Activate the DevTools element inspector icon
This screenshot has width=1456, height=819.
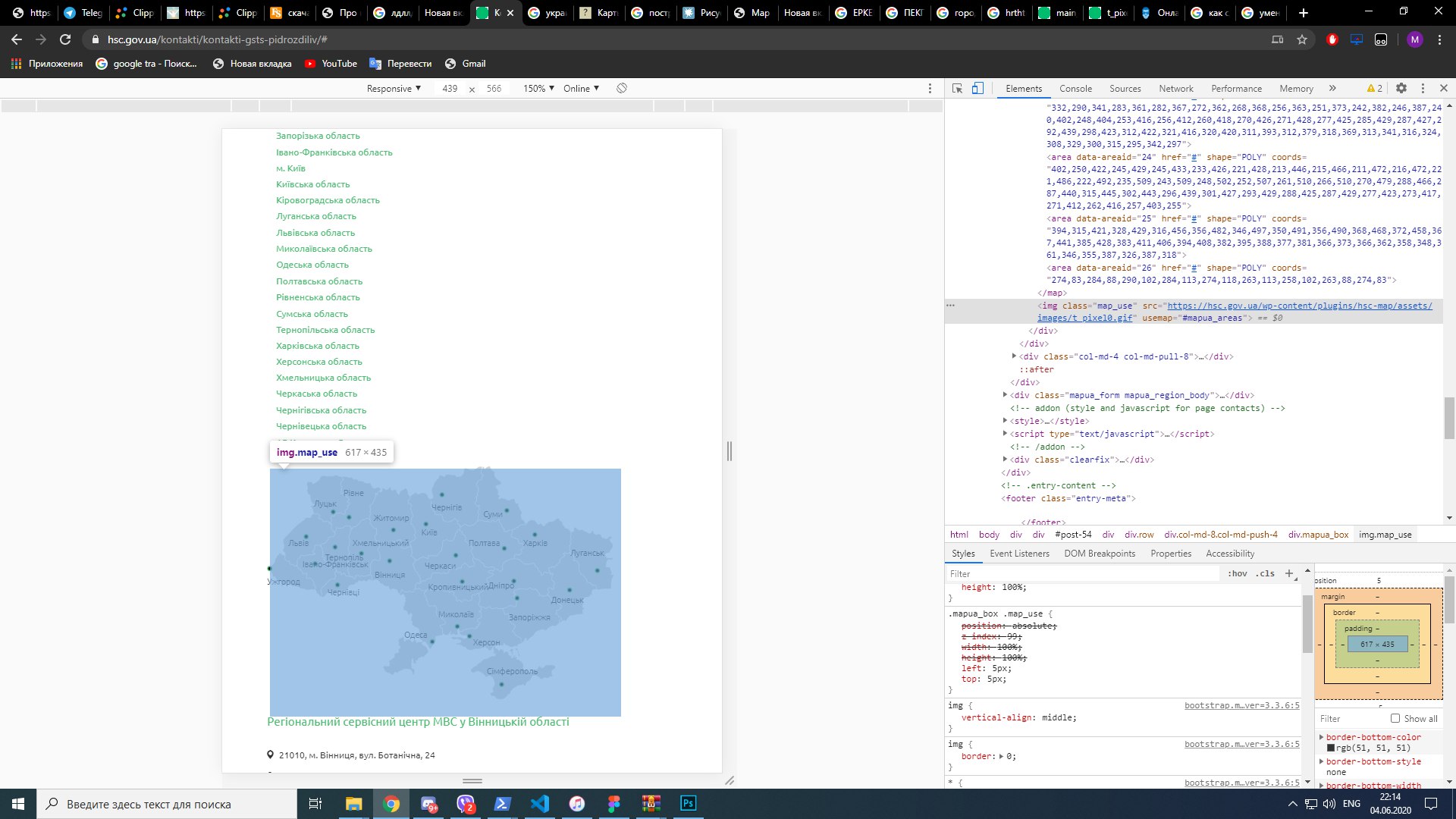point(957,89)
